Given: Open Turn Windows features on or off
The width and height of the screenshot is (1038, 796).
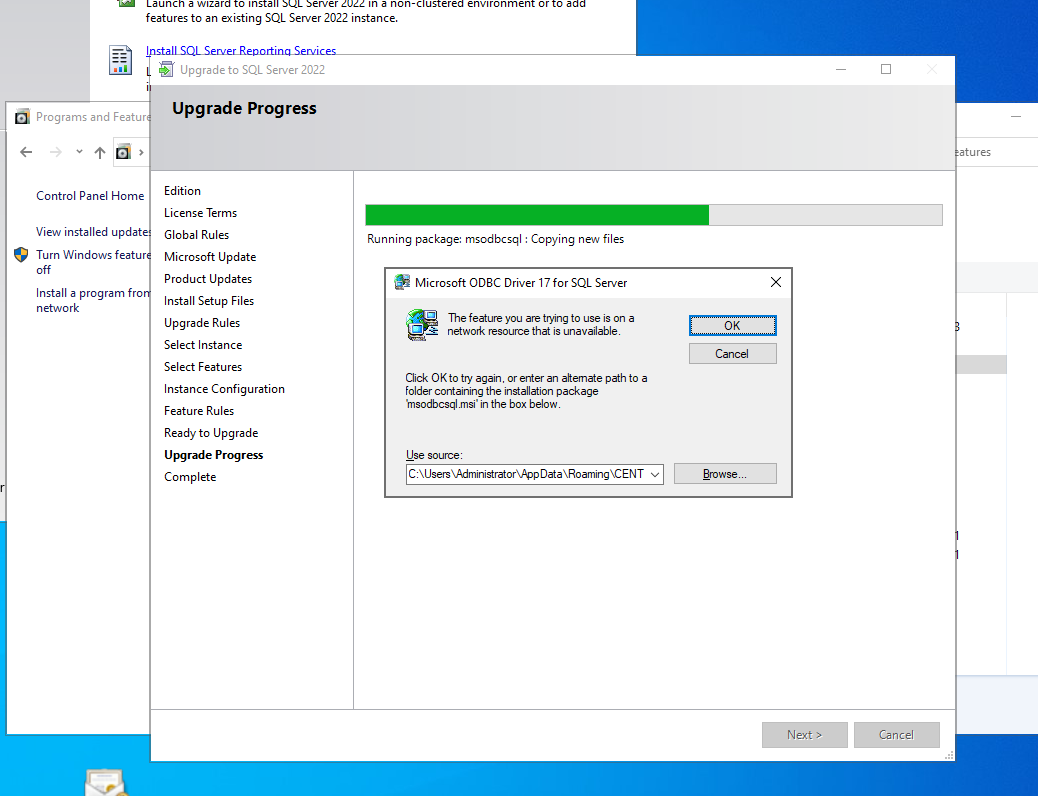Looking at the screenshot, I should [93, 262].
